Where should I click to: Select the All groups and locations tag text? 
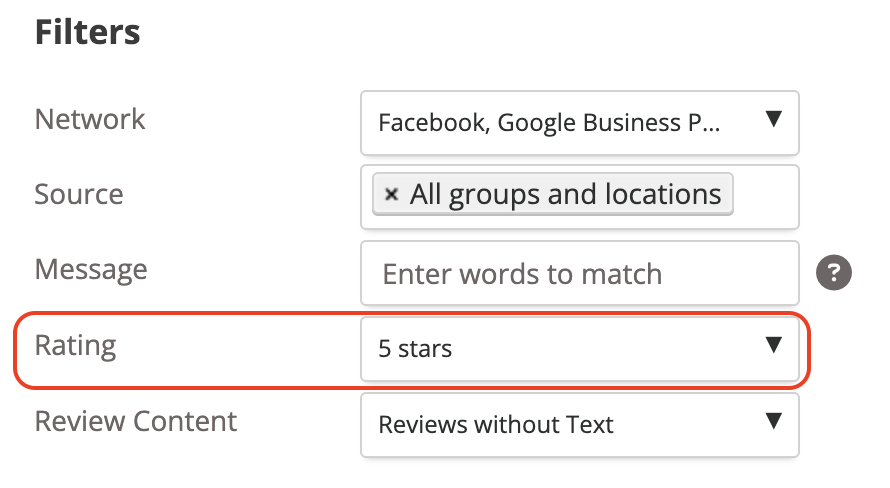click(x=565, y=195)
